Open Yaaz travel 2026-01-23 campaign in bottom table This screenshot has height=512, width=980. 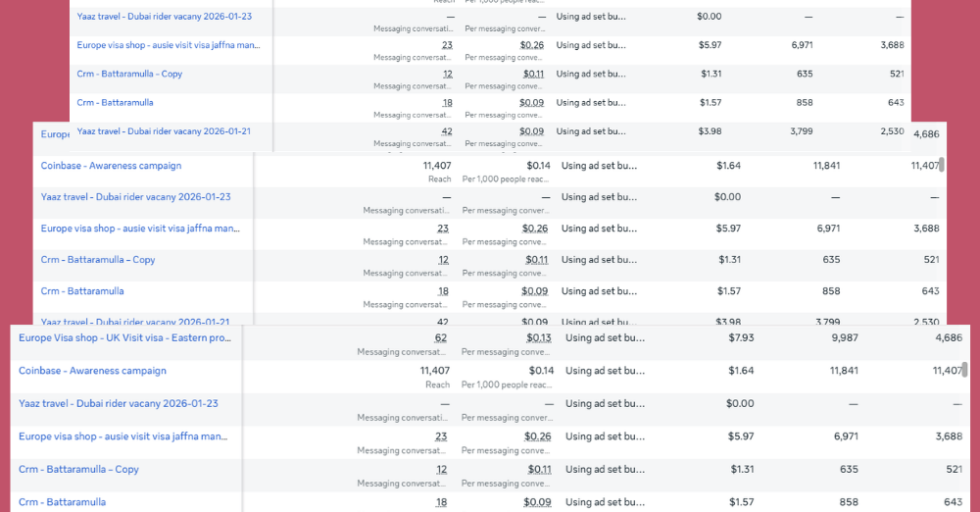[x=118, y=403]
